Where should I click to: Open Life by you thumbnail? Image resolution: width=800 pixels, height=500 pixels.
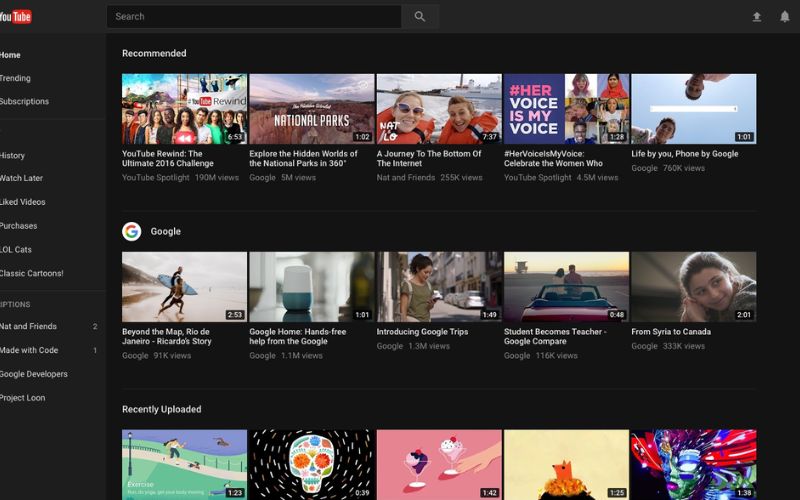[694, 109]
